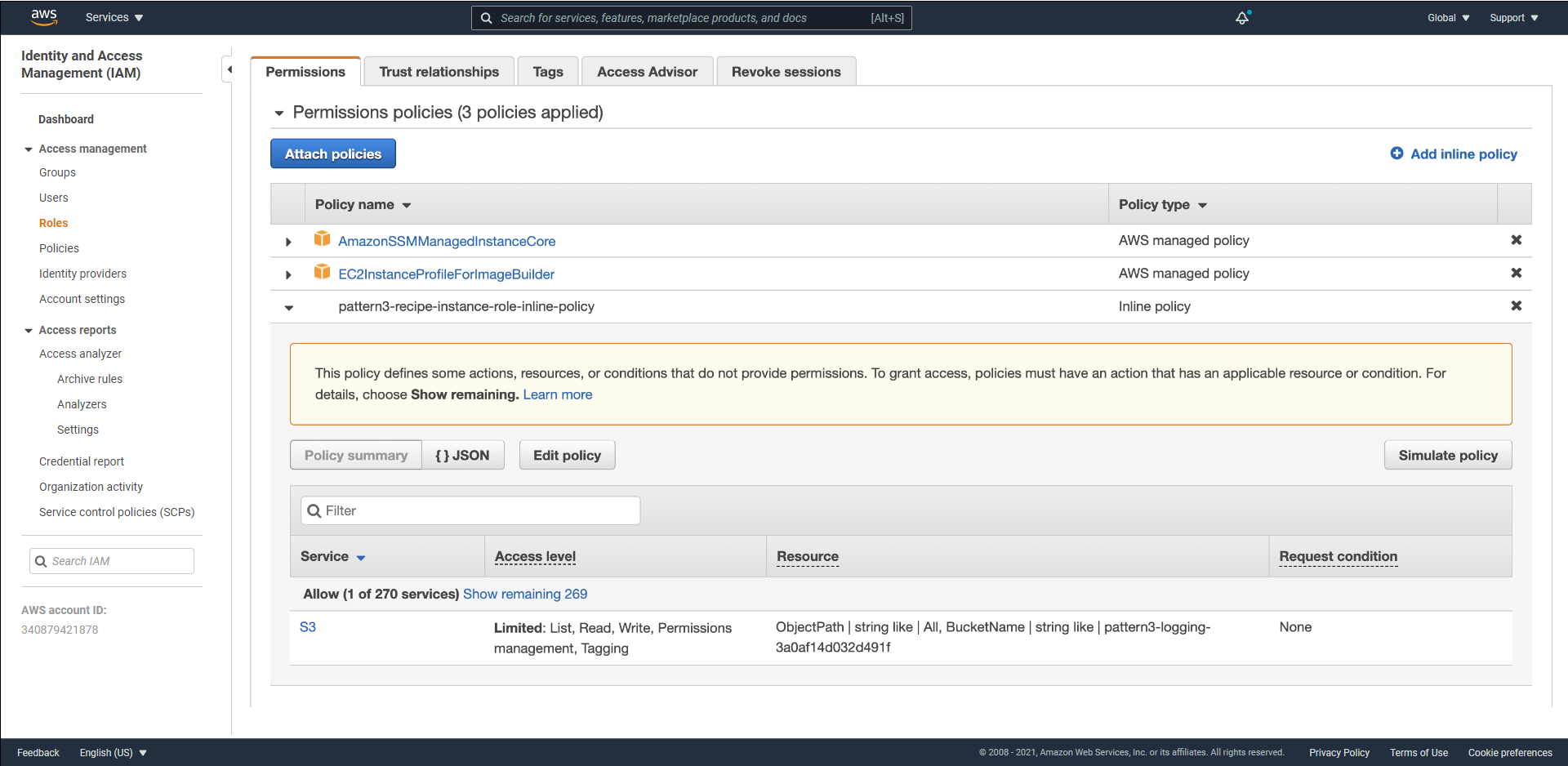Switch to the Permissions tab
Viewport: 1568px width, 766px height.
click(x=305, y=71)
